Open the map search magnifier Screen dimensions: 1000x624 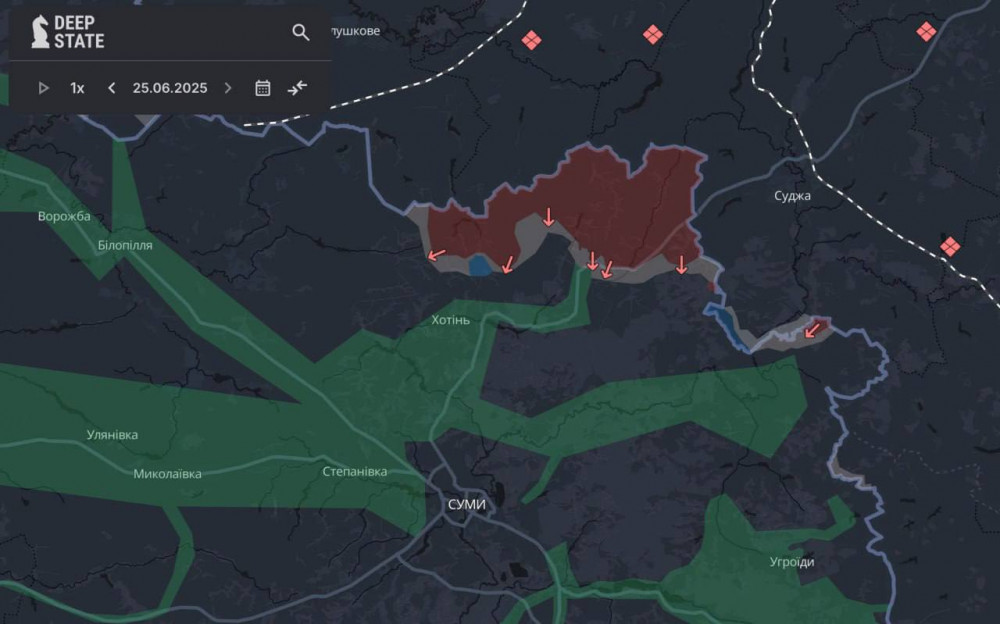coord(300,33)
